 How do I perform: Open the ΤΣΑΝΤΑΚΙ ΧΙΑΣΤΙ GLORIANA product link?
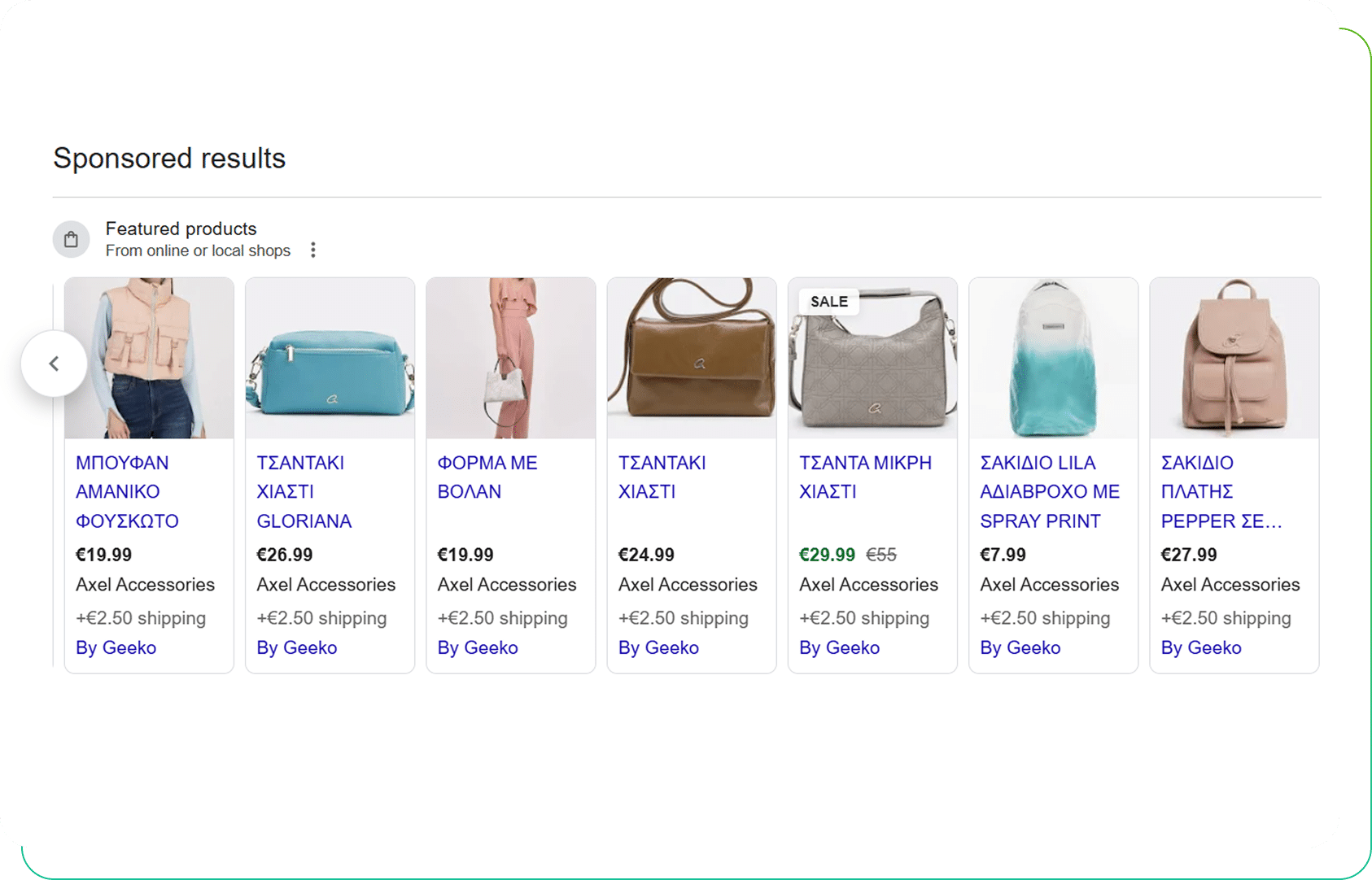pos(304,492)
